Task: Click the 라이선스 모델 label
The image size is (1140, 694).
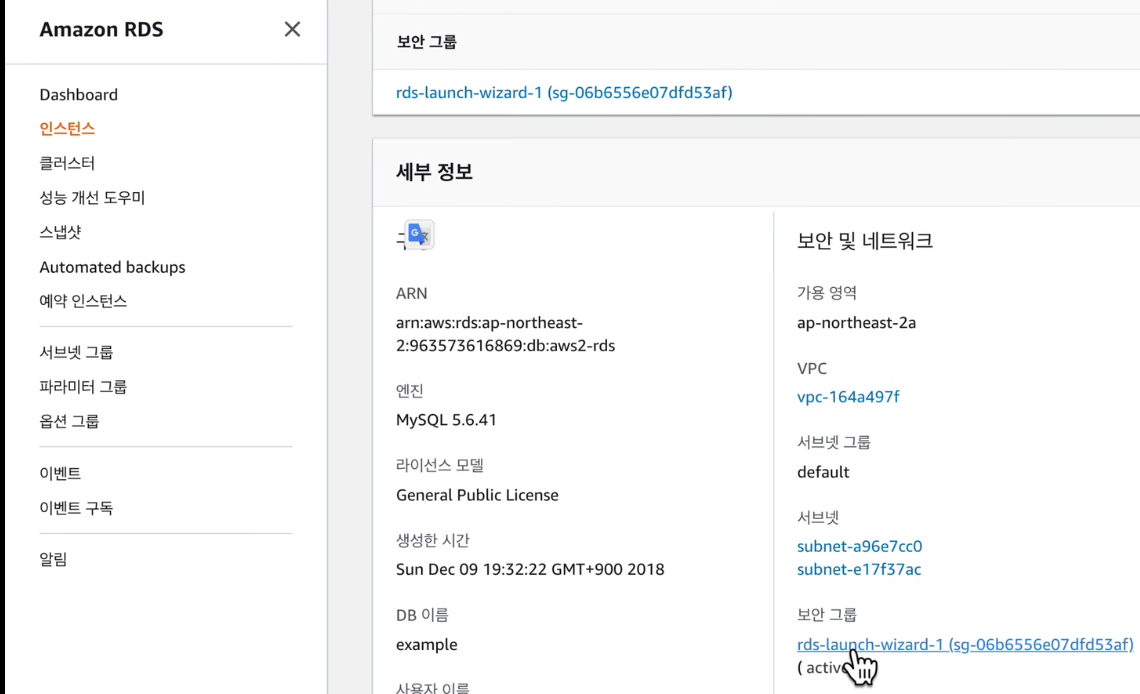Action: coord(440,465)
